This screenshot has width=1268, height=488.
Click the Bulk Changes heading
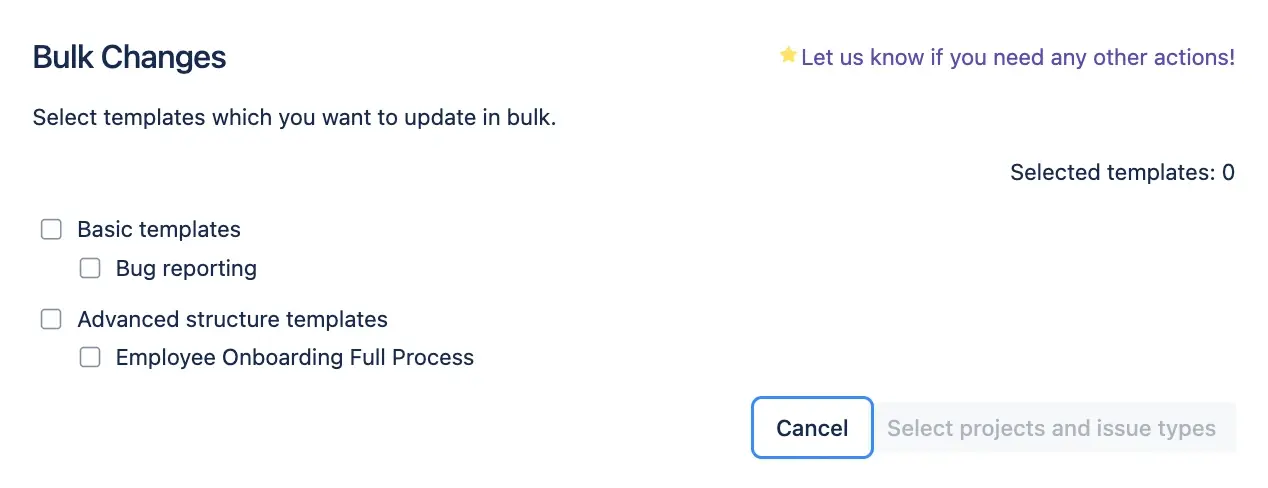[x=129, y=57]
